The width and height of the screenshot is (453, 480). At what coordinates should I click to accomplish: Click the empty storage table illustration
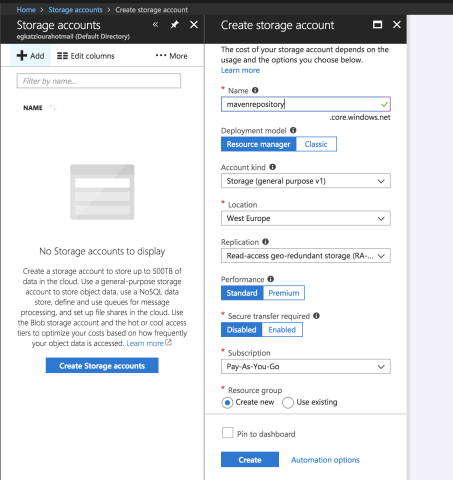102,192
